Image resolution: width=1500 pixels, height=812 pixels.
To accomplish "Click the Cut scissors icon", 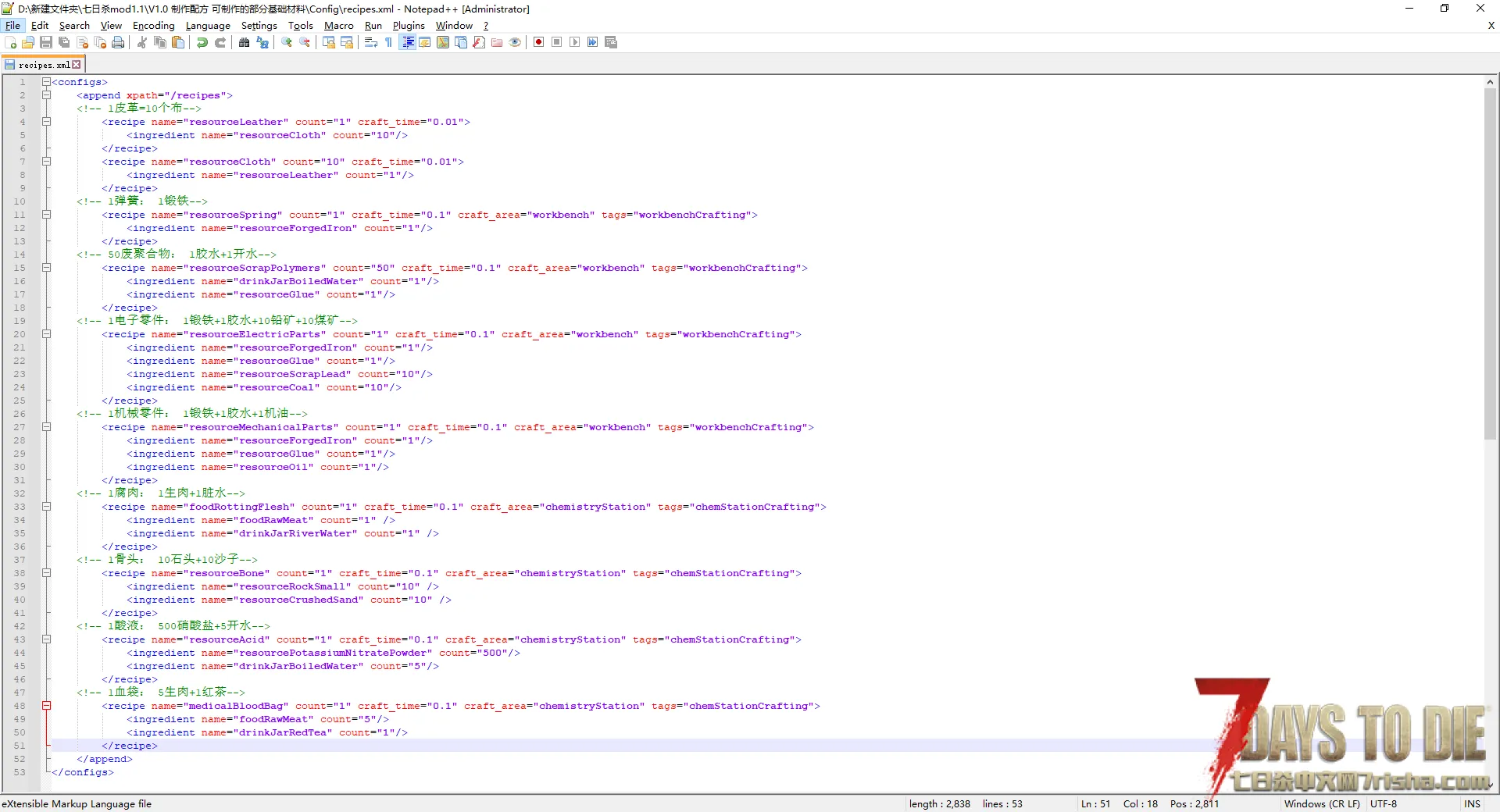I will (x=142, y=42).
